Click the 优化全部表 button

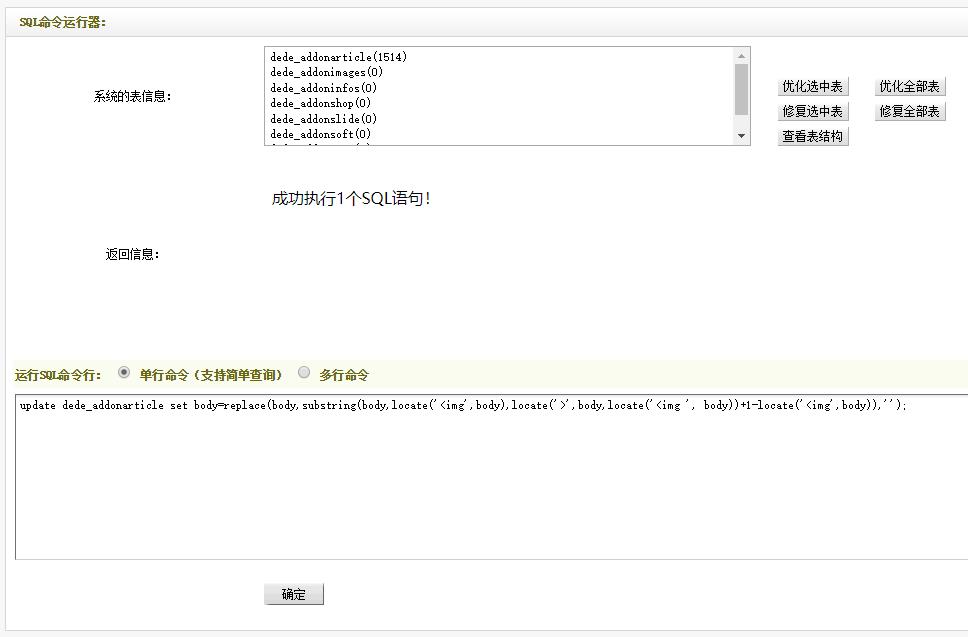(909, 86)
